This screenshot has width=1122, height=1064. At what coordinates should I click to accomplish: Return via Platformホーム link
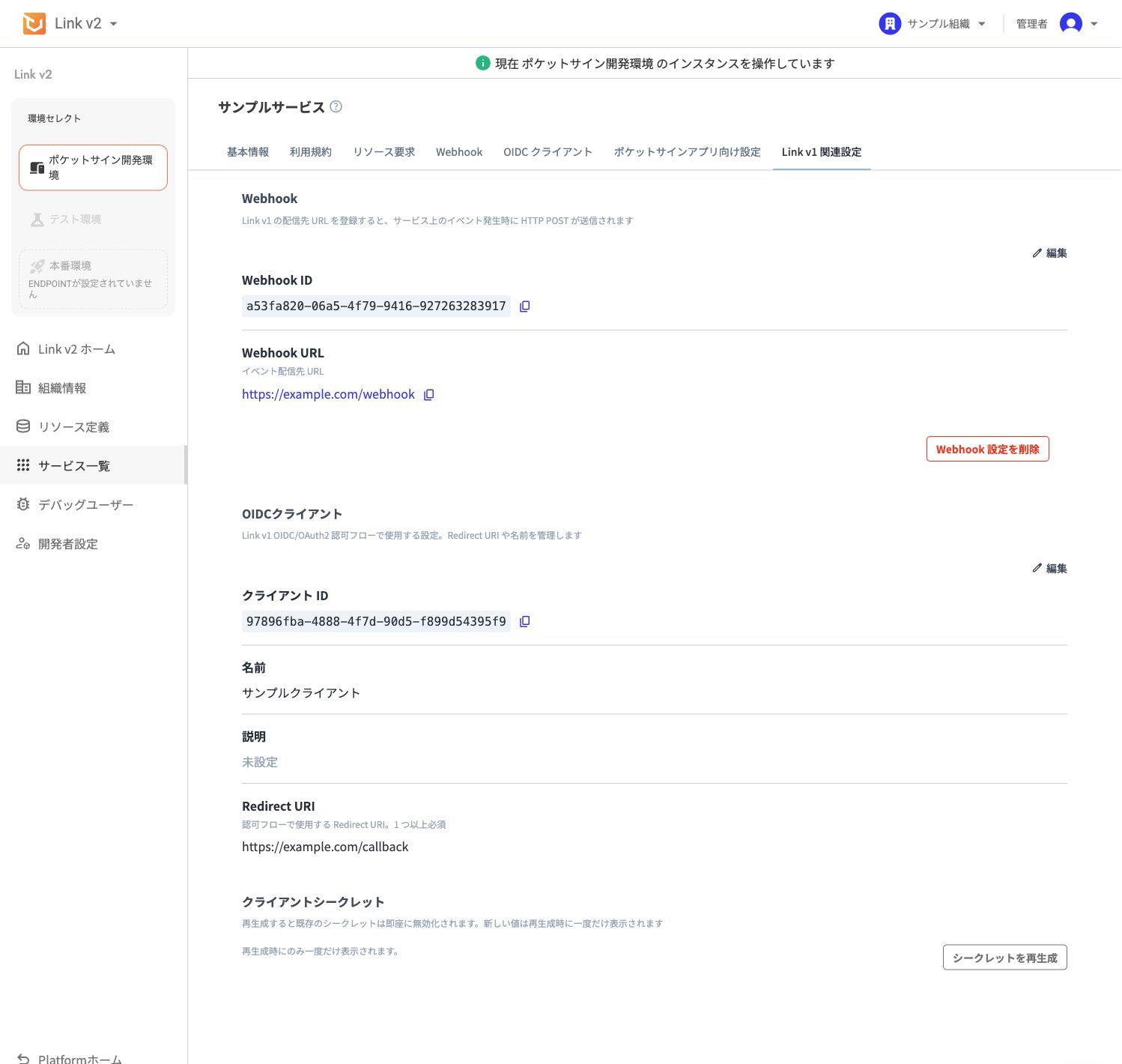(80, 1058)
